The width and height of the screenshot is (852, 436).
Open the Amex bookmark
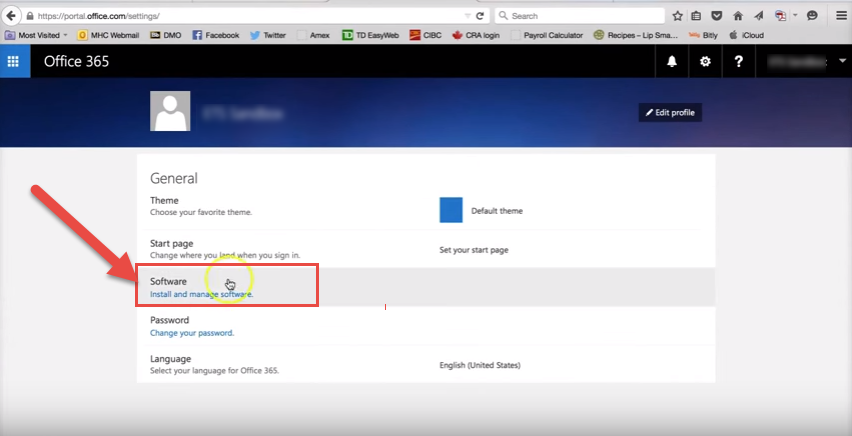[x=314, y=35]
